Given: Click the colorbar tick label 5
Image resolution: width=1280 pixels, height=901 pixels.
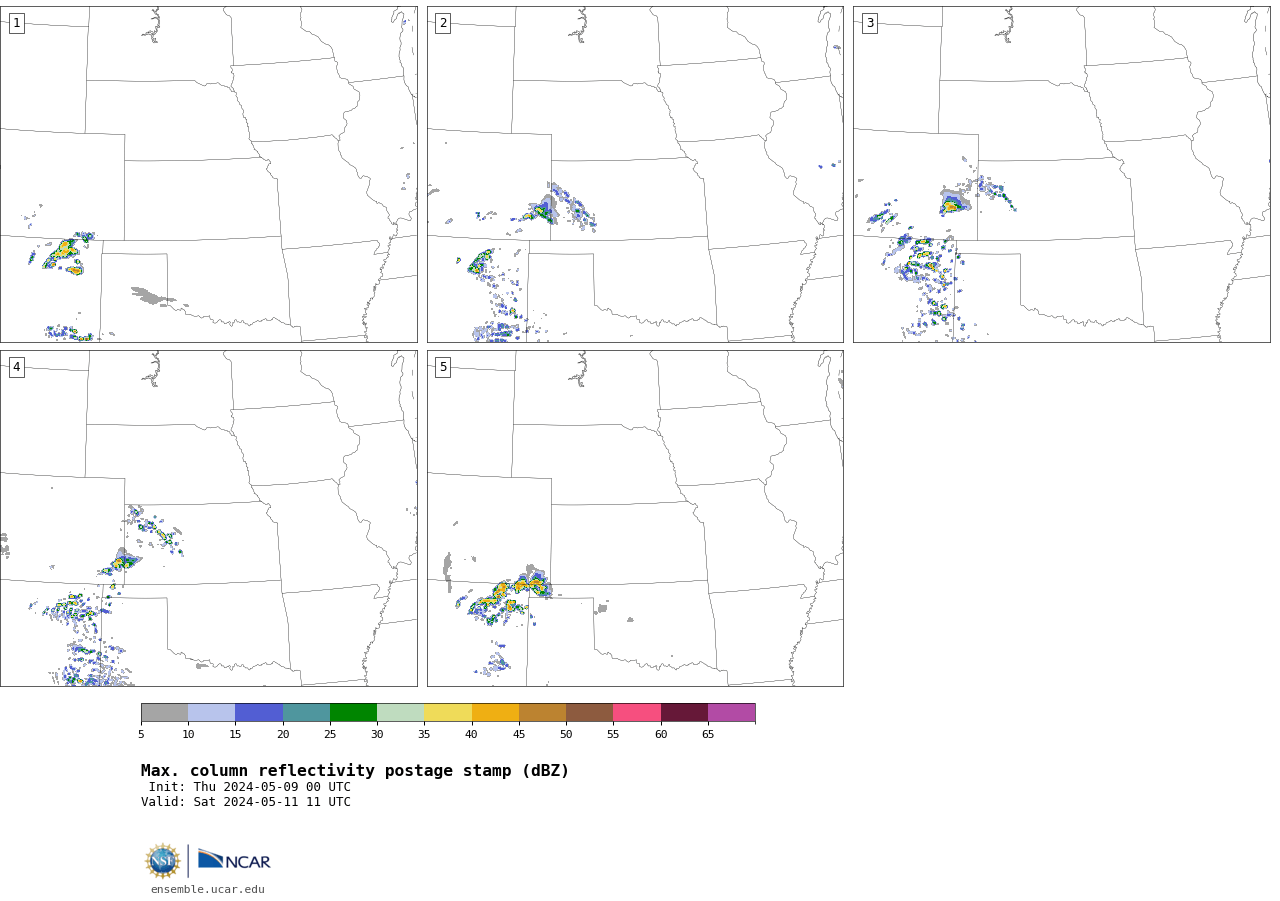Looking at the screenshot, I should (x=141, y=734).
